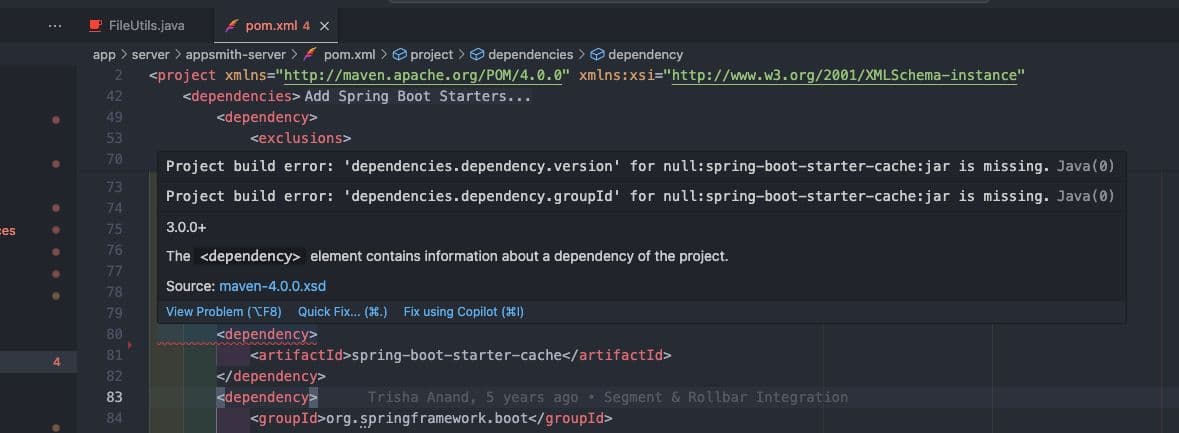
Task: Choose Quick Fix in the hover popup
Action: [x=342, y=312]
